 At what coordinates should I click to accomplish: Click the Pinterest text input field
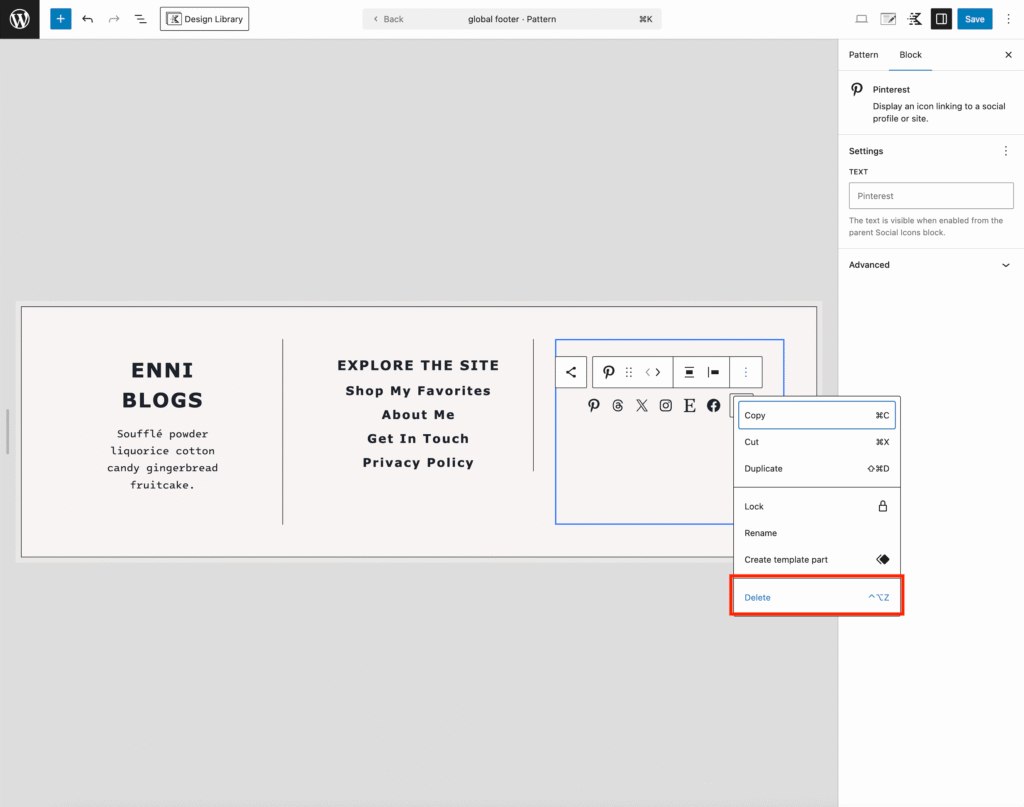(x=931, y=196)
